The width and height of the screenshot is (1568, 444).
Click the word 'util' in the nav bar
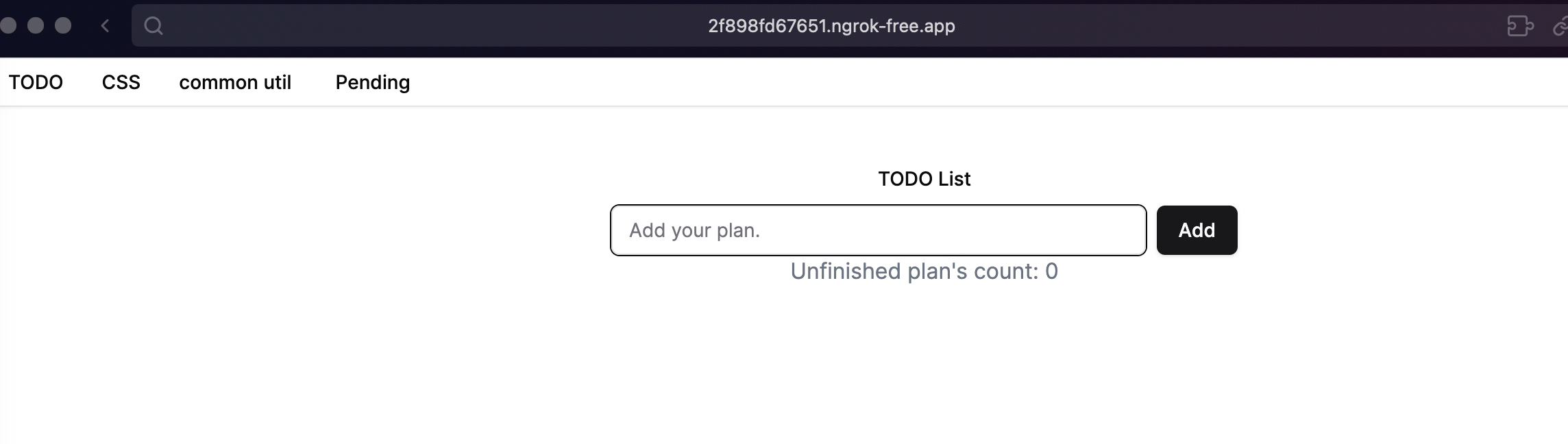pos(278,82)
